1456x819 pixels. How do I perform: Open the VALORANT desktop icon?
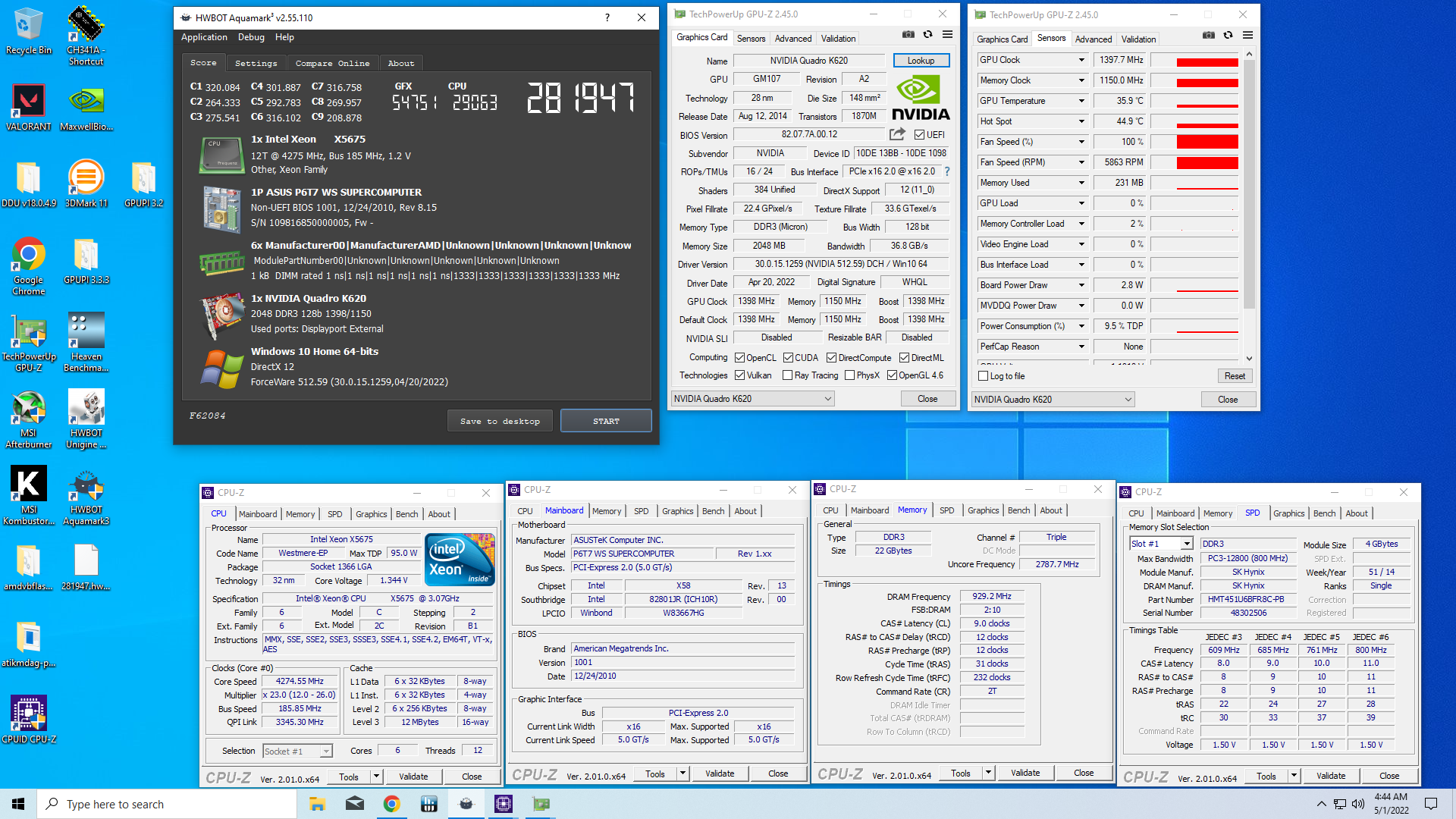point(28,107)
